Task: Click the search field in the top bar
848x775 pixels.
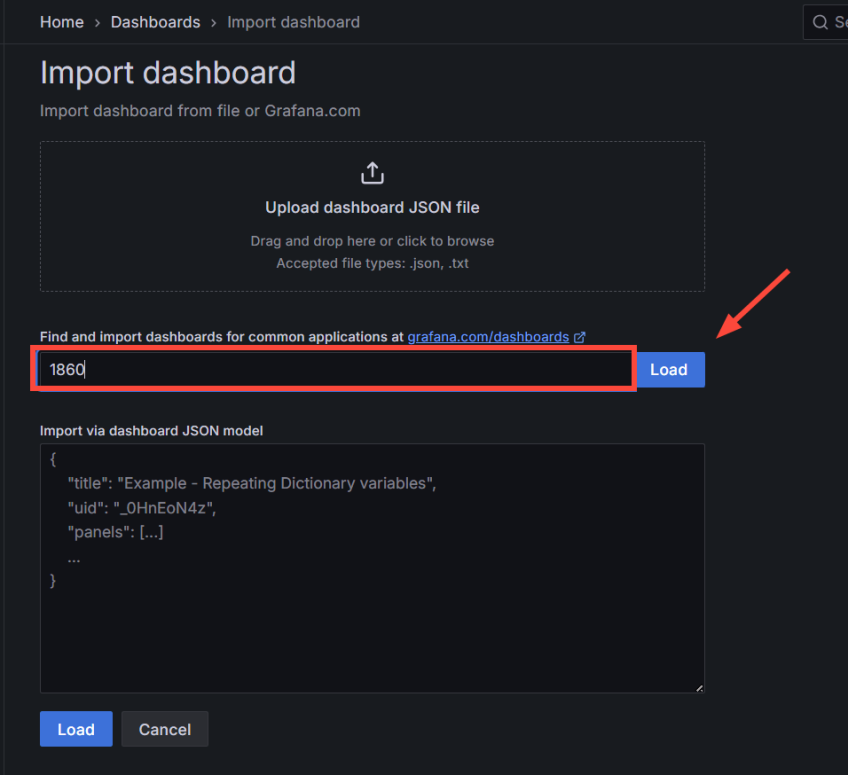Action: click(x=835, y=21)
